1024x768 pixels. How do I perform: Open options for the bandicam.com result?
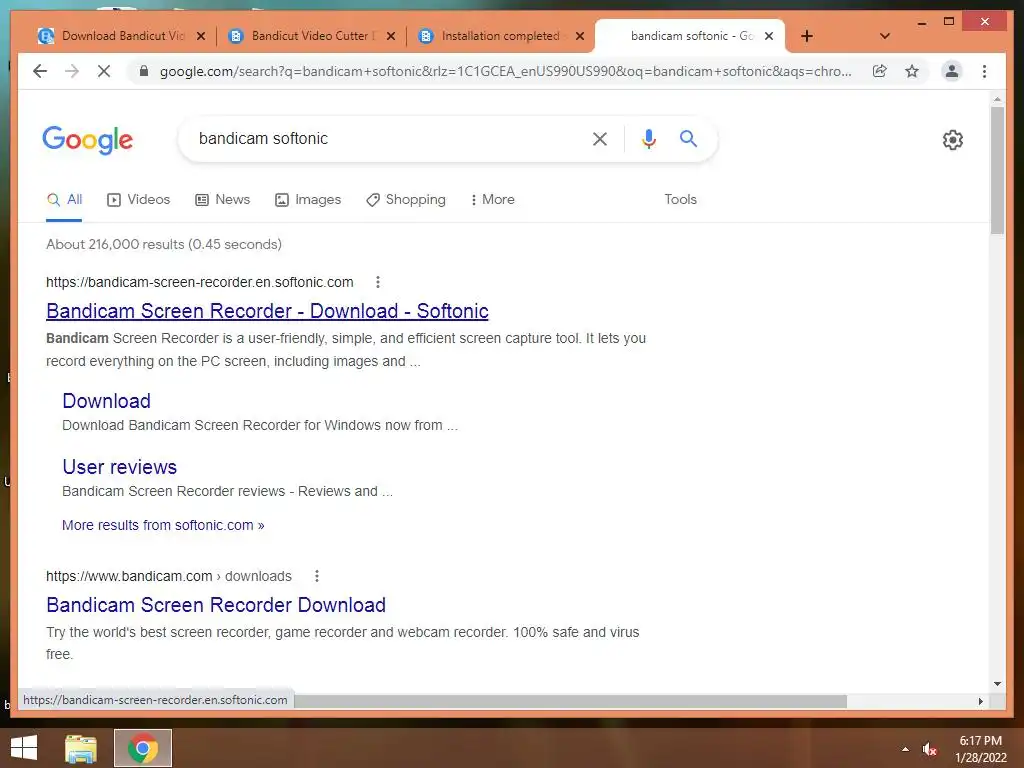click(317, 576)
